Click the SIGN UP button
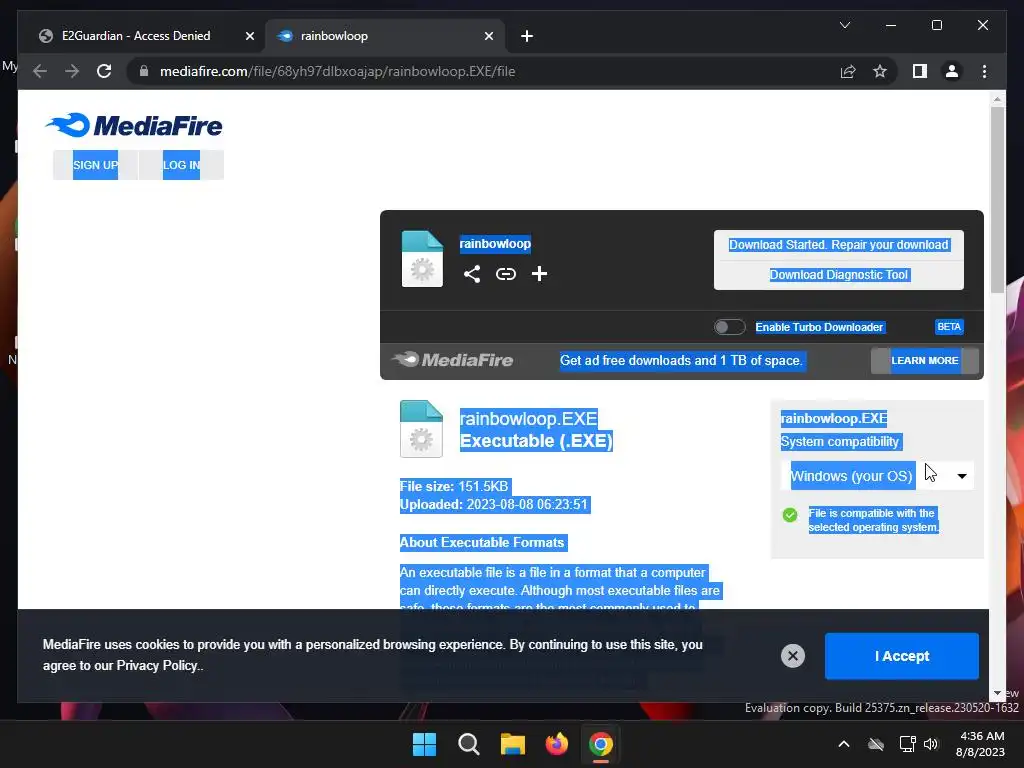 coord(95,165)
